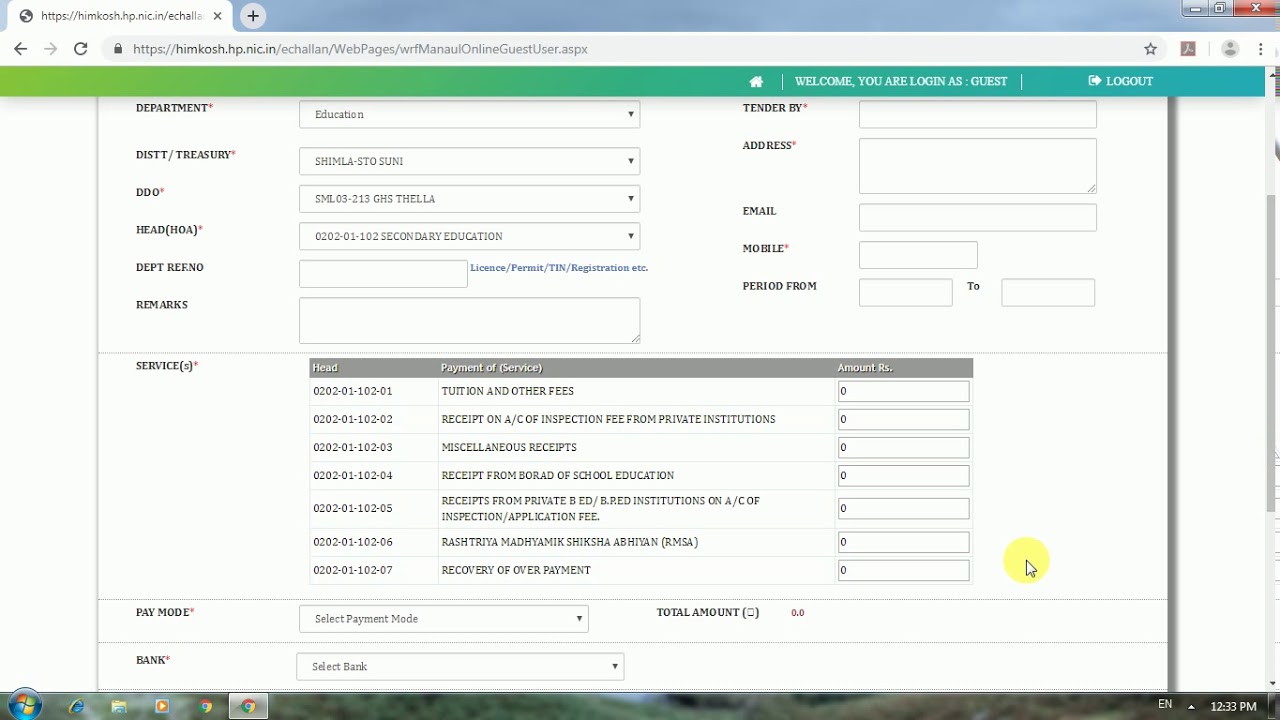Click the browser address bar URL
1280x720 pixels.
360,49
